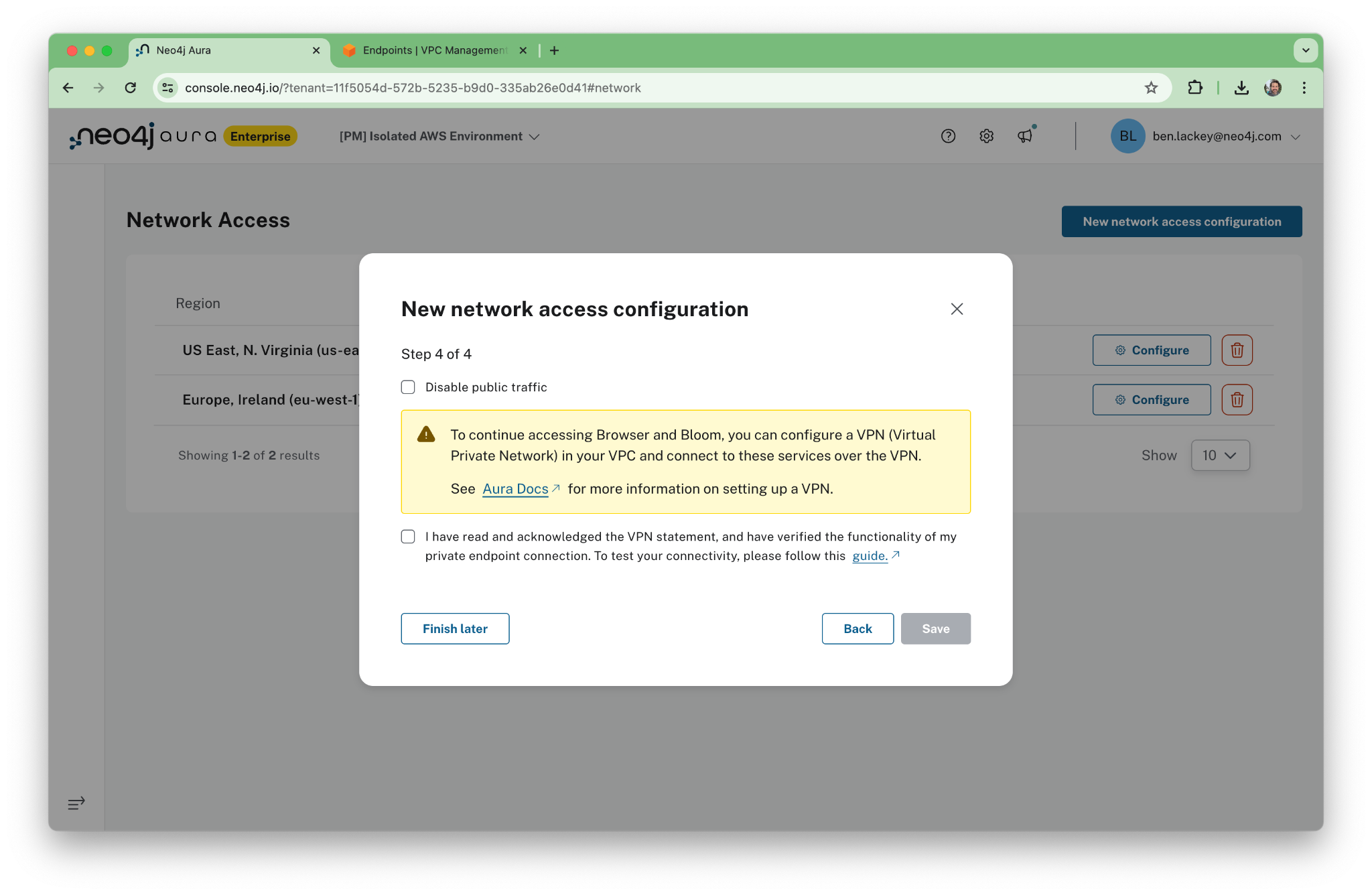Viewport: 1372px width, 895px height.
Task: Open the Show 10 results dropdown
Action: coord(1220,456)
